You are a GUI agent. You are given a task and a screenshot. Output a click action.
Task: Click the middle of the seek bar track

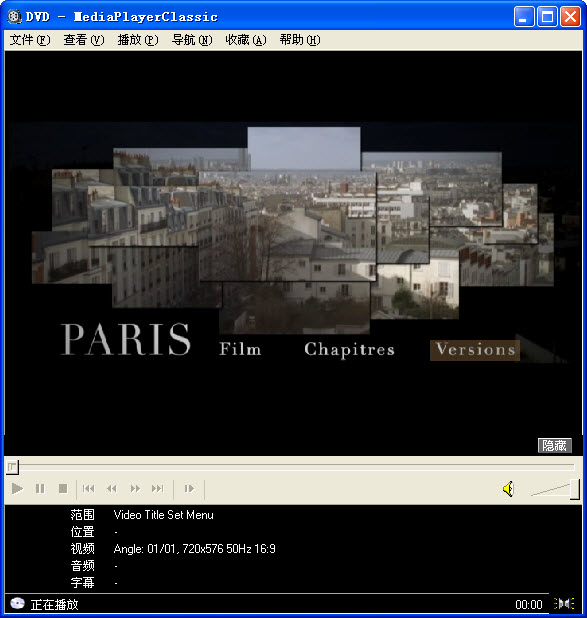(x=293, y=467)
